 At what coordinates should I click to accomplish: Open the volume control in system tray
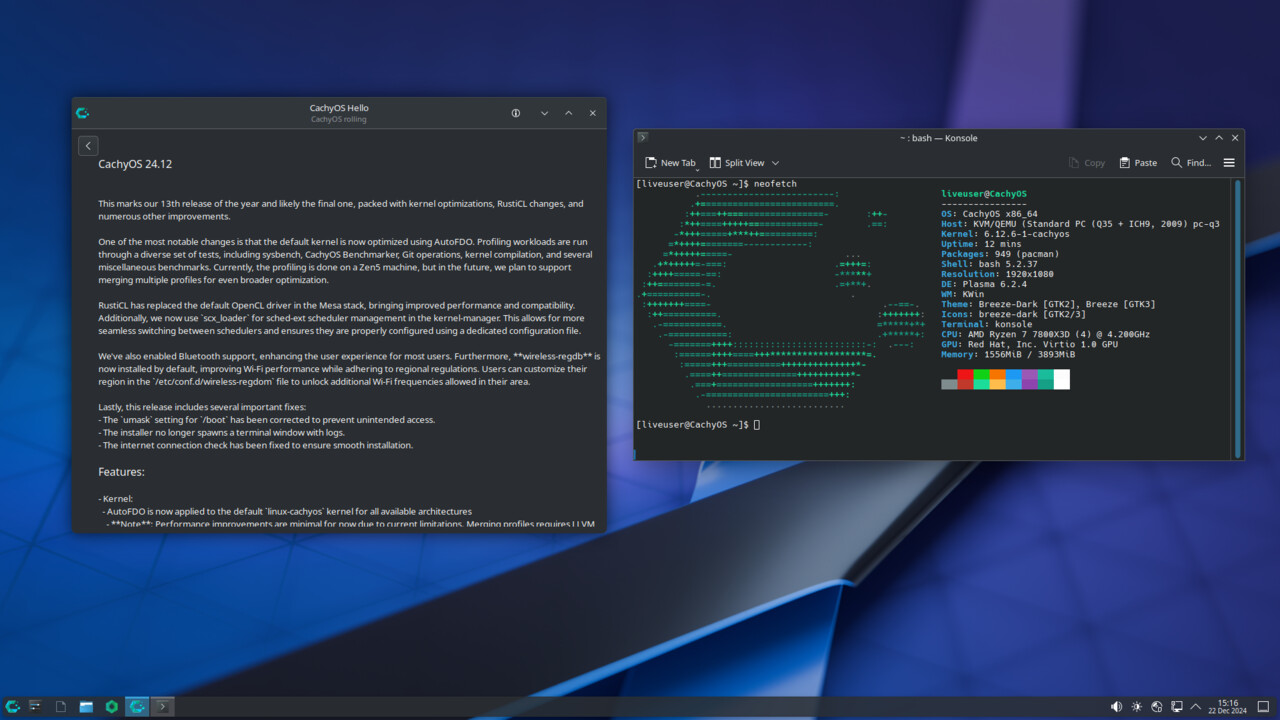point(1116,707)
